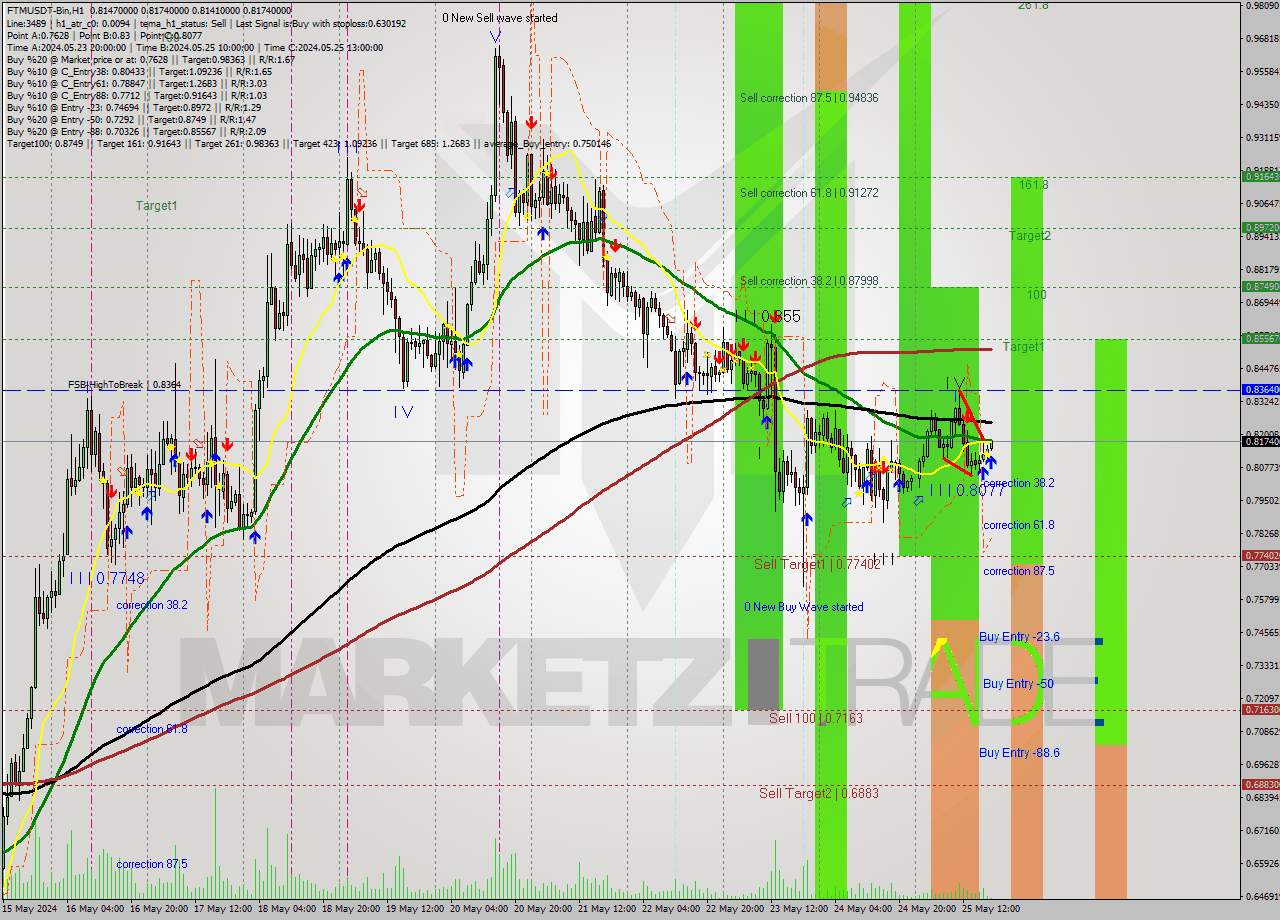The width and height of the screenshot is (1280, 920).
Task: Click the 'FSB:HighToBreak | 0.8364' label
Action: click(x=124, y=384)
